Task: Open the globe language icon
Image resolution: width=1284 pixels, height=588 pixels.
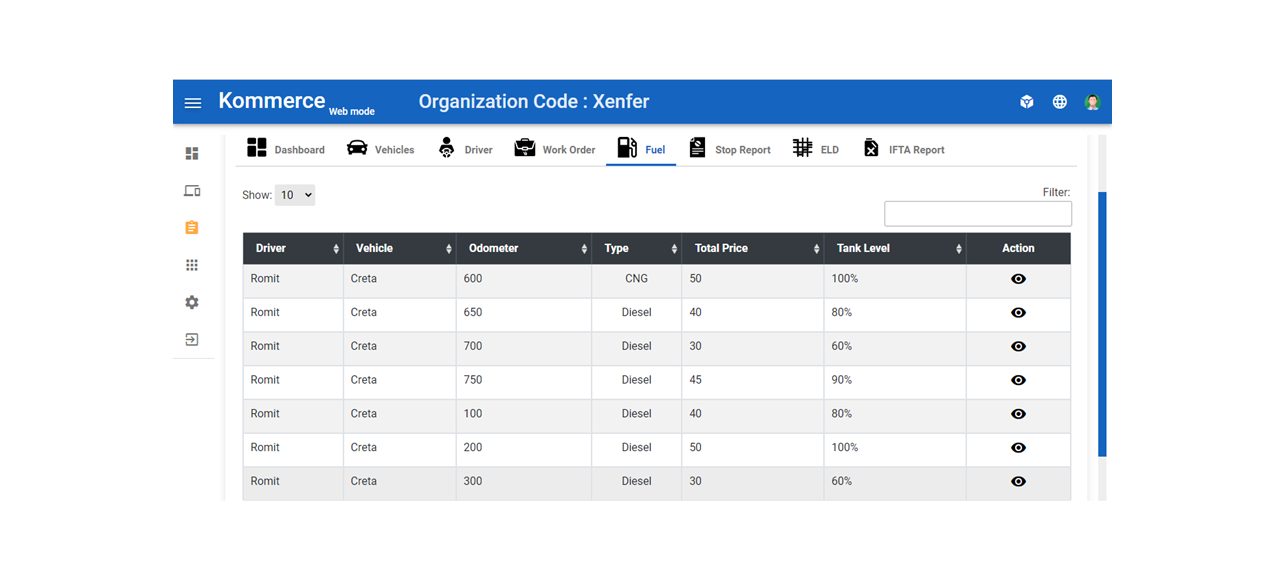Action: click(x=1060, y=102)
